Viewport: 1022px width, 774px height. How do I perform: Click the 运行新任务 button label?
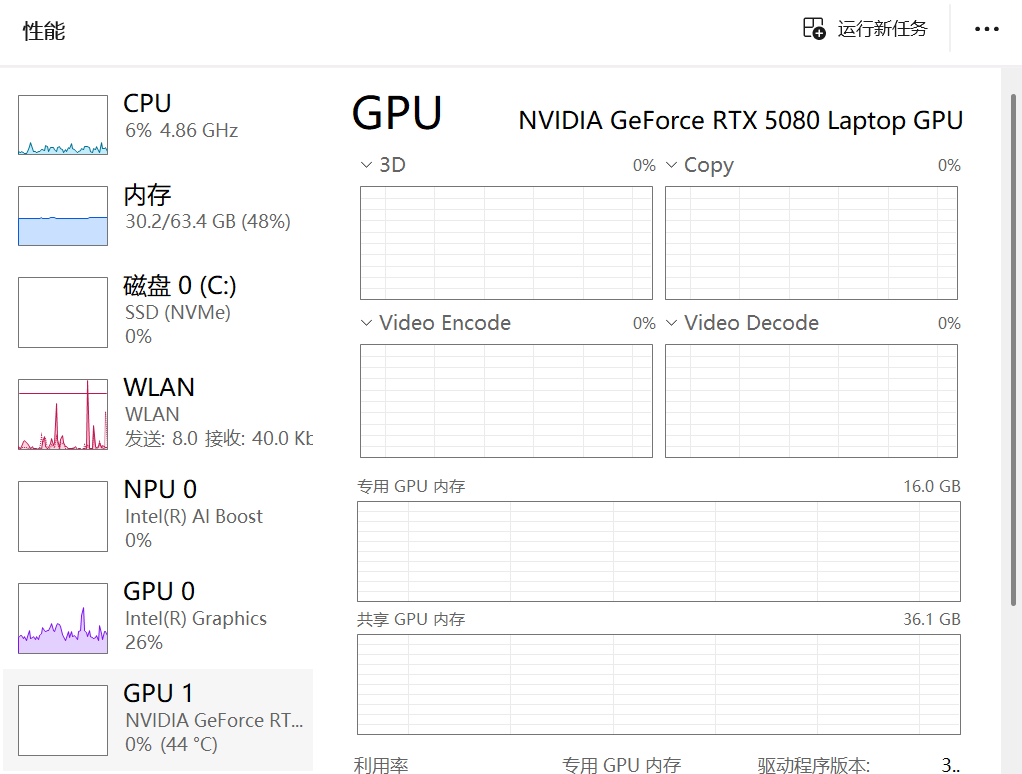tap(882, 29)
